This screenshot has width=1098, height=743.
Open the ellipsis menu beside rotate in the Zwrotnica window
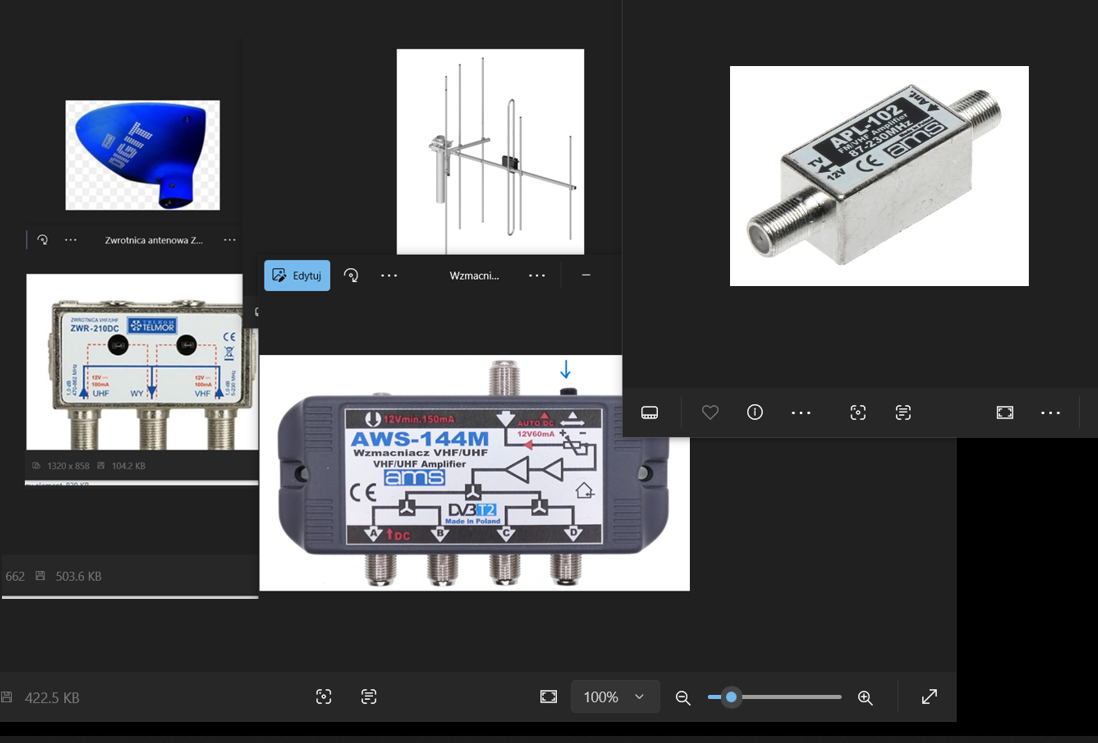(x=71, y=239)
